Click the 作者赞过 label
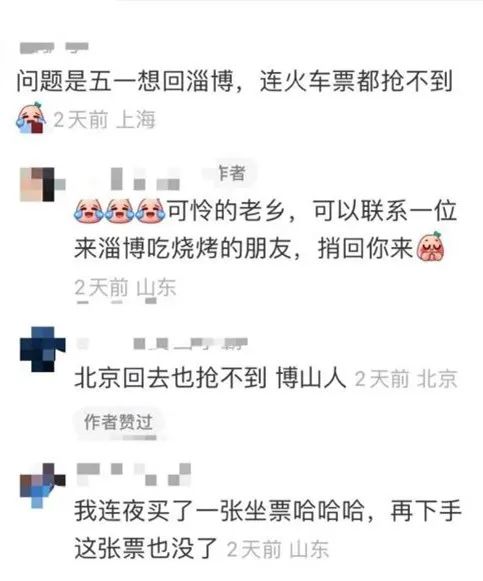 click(118, 422)
